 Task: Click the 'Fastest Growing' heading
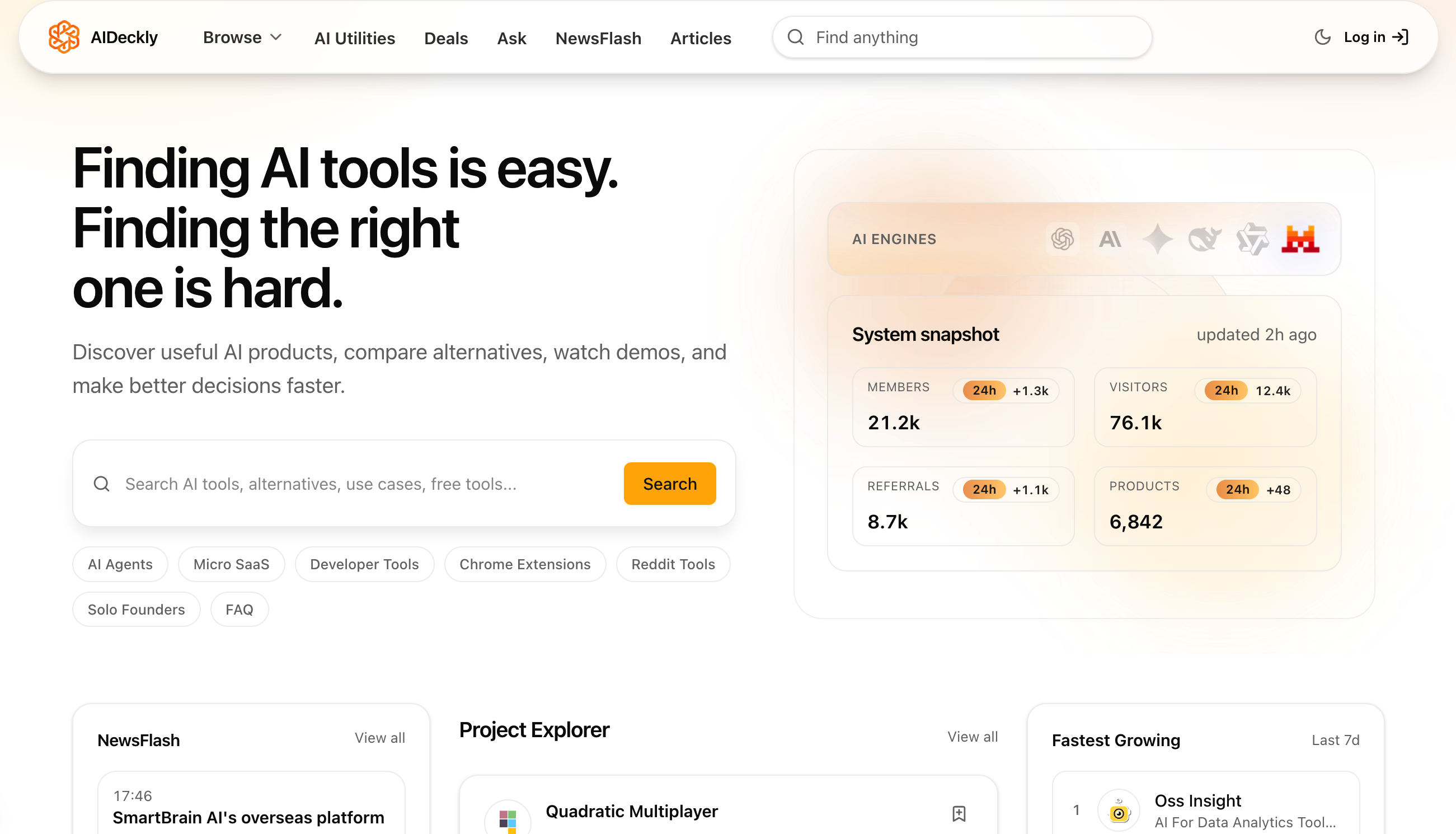(x=1116, y=741)
